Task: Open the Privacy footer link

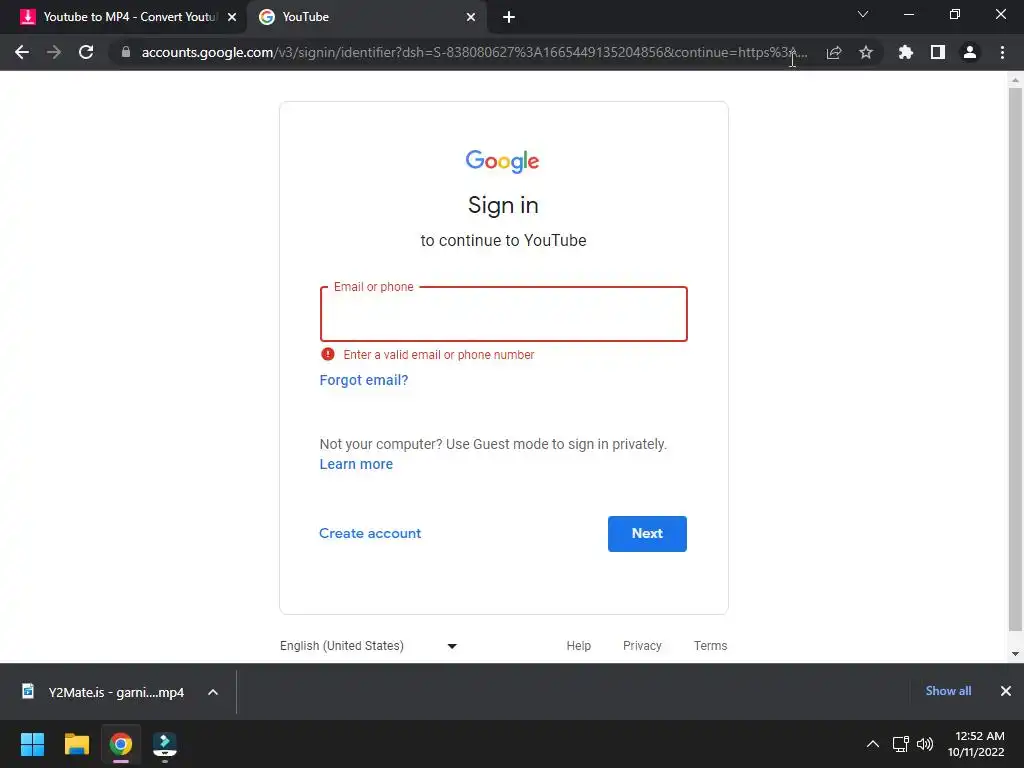Action: pos(642,646)
